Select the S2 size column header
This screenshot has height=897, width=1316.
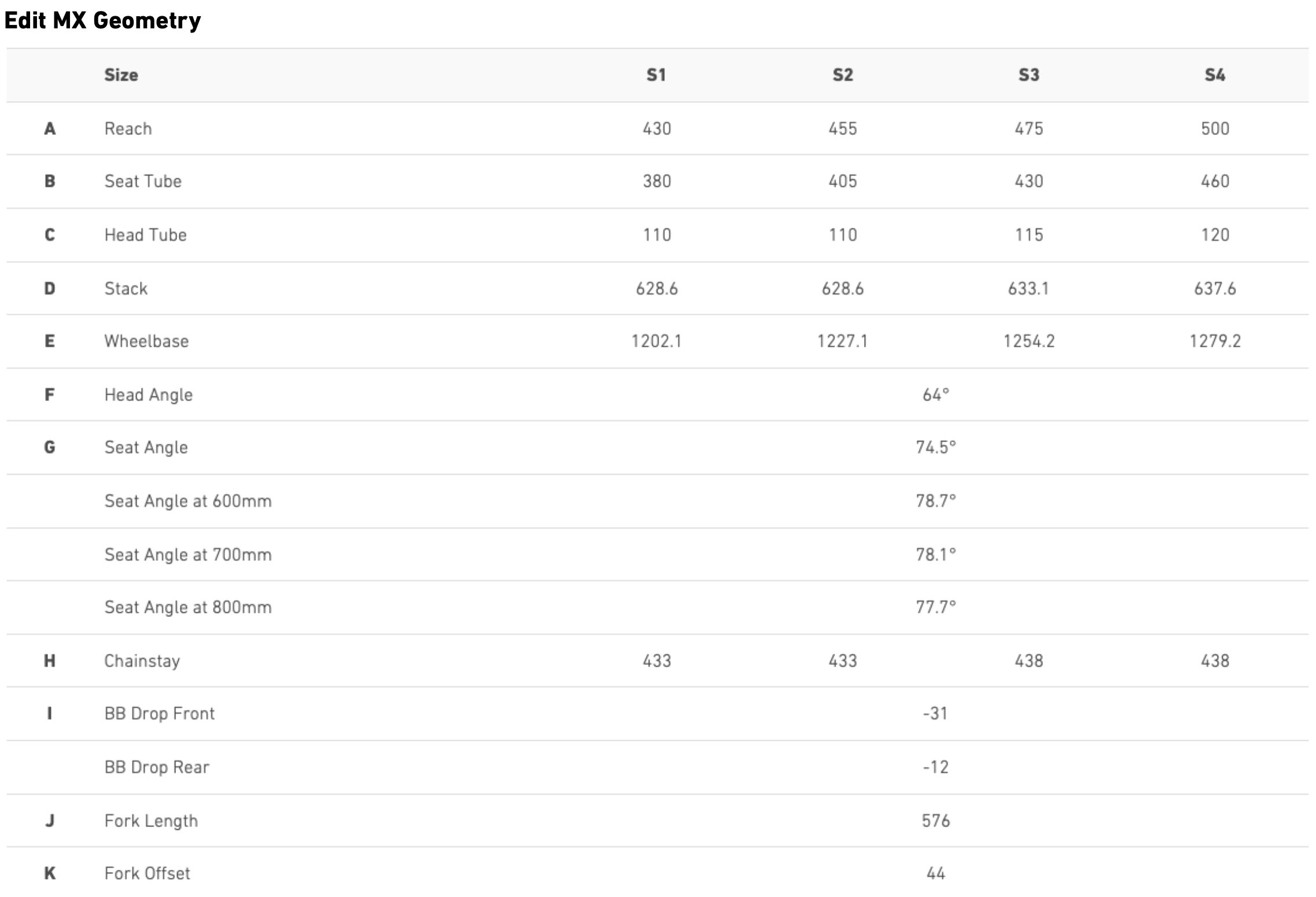[843, 75]
